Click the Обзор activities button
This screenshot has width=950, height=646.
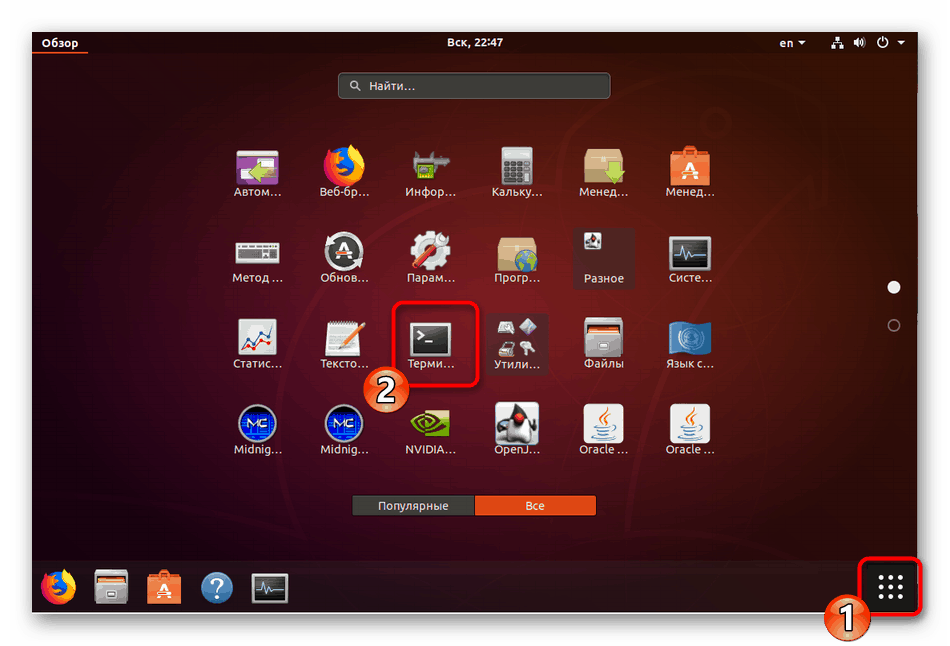[59, 42]
